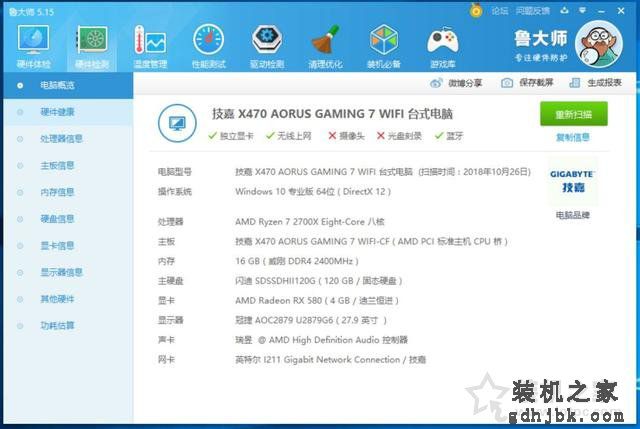Open 显示器信息 sidebar item

coord(68,272)
